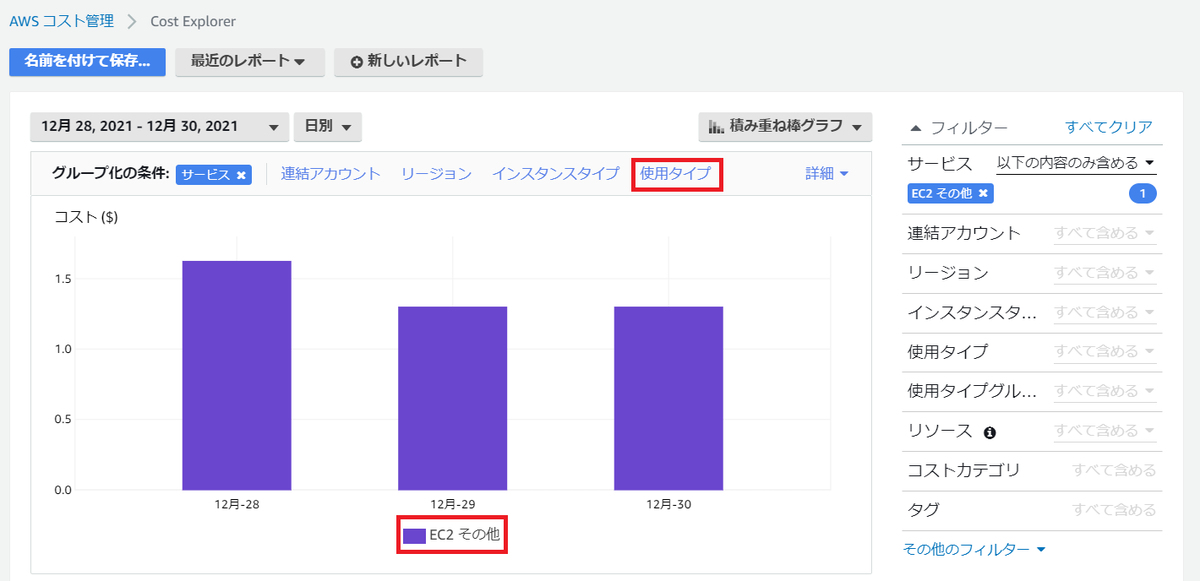Click EC2 その他 legend color swatch
The image size is (1200, 581).
[x=414, y=536]
